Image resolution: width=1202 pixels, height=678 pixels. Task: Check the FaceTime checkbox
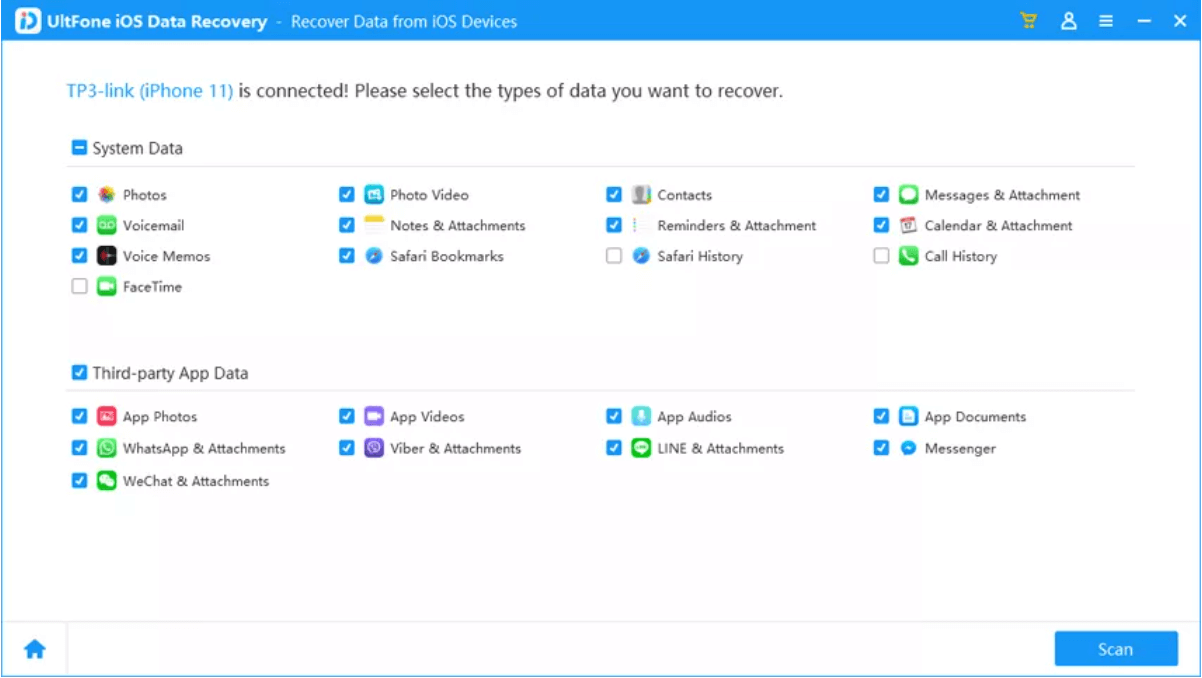point(79,287)
